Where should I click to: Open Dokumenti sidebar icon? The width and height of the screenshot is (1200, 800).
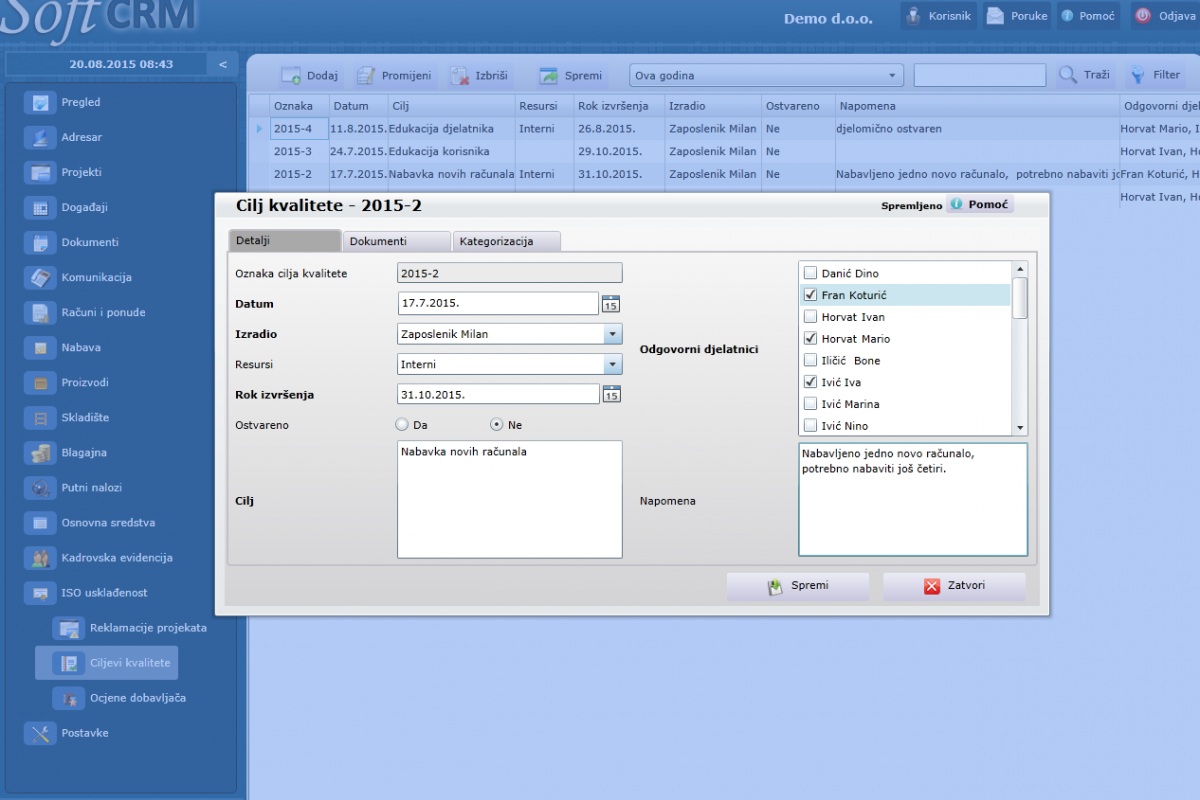[x=41, y=242]
